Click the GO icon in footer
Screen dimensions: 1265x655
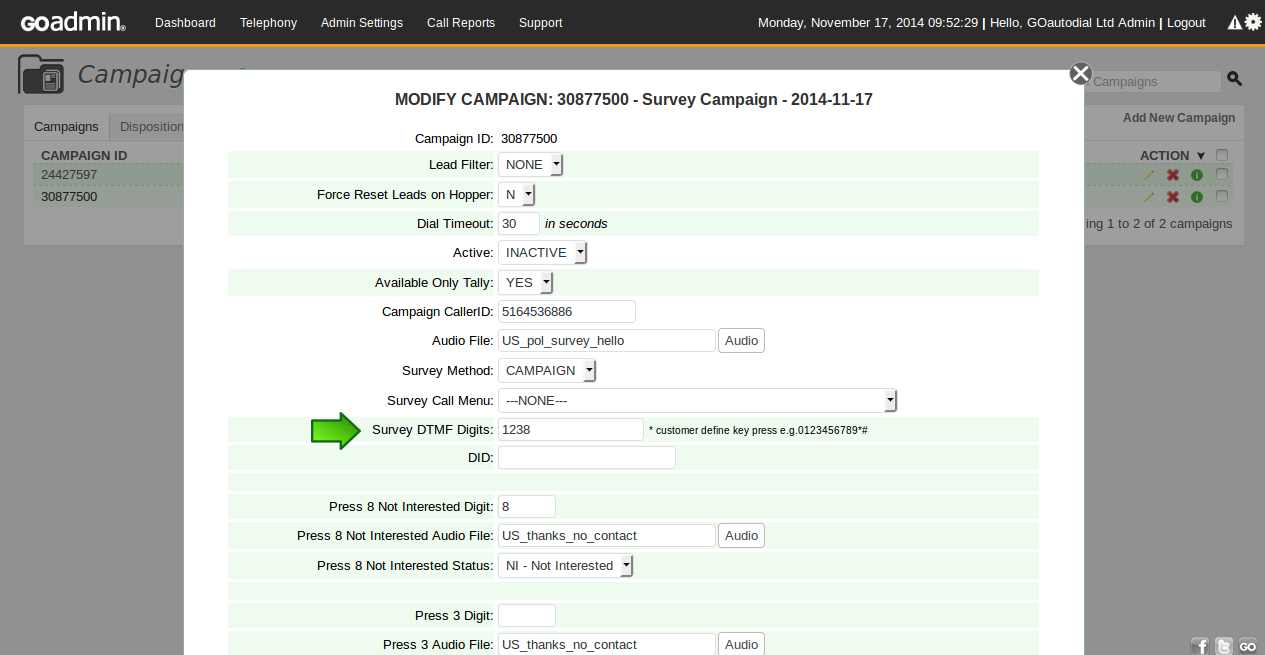tap(1248, 646)
